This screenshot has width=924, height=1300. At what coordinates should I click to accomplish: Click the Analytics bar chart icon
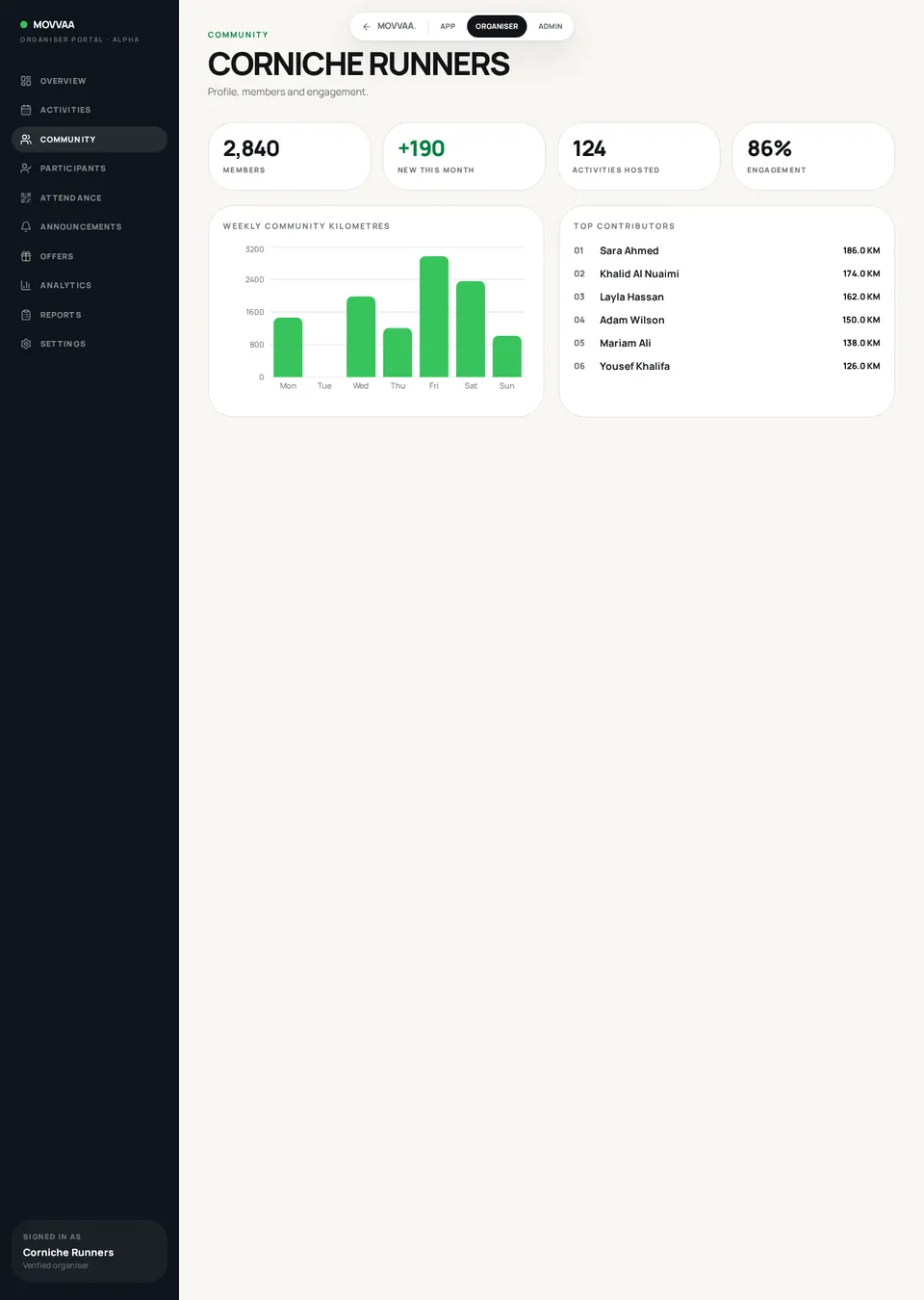coord(26,285)
